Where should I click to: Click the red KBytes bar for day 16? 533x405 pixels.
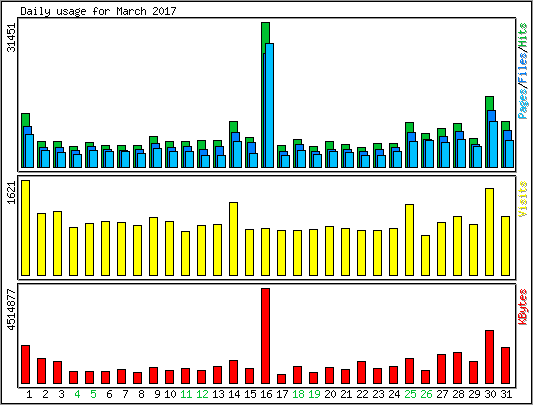tap(265, 336)
